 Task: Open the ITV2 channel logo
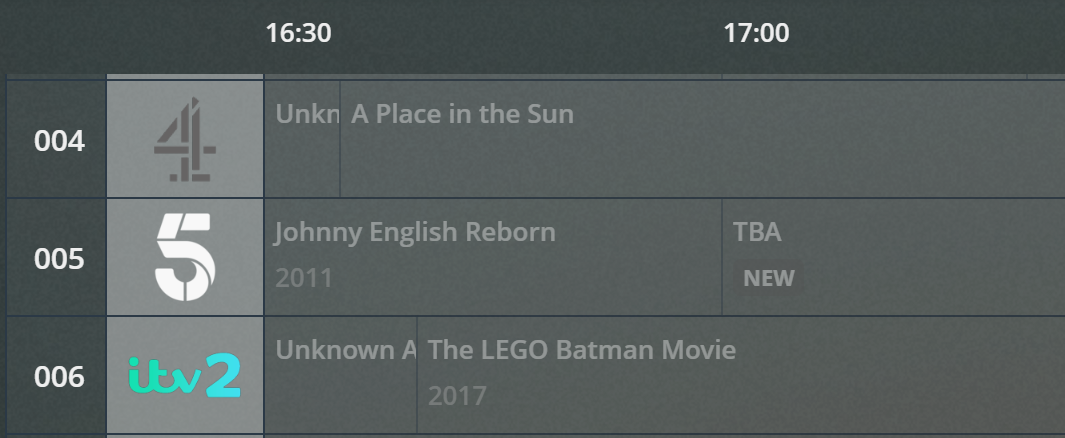point(185,376)
